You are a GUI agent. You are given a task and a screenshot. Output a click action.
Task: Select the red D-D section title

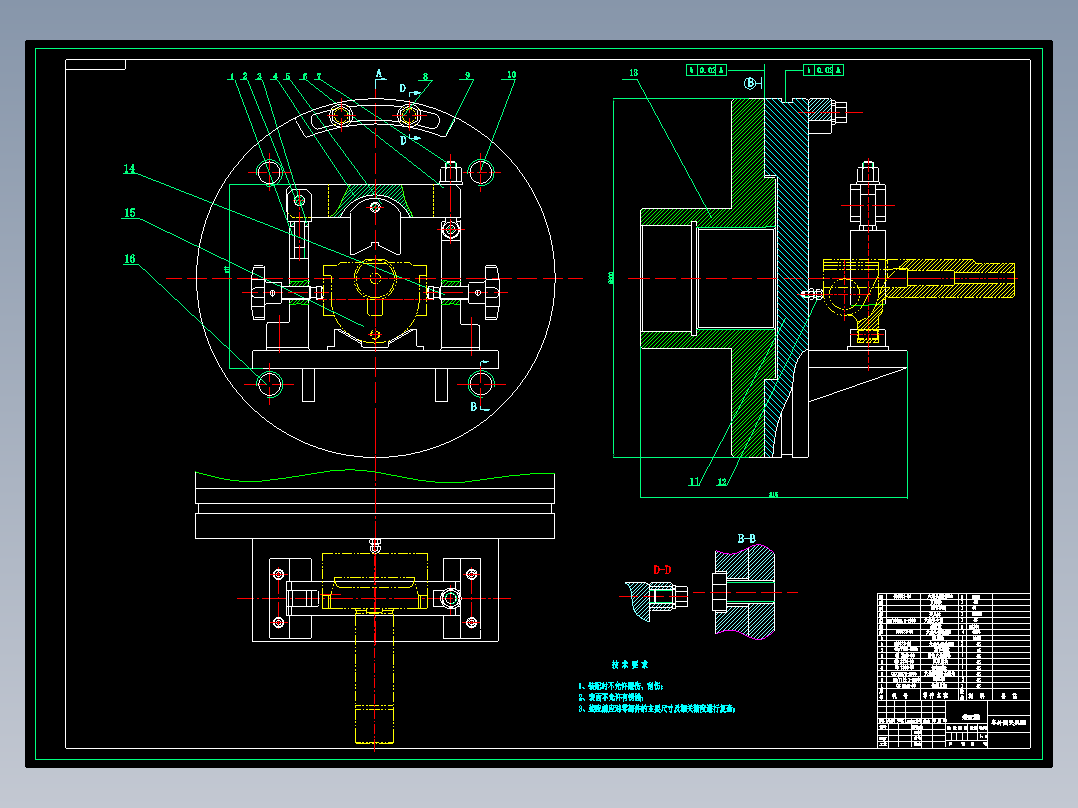pos(661,569)
